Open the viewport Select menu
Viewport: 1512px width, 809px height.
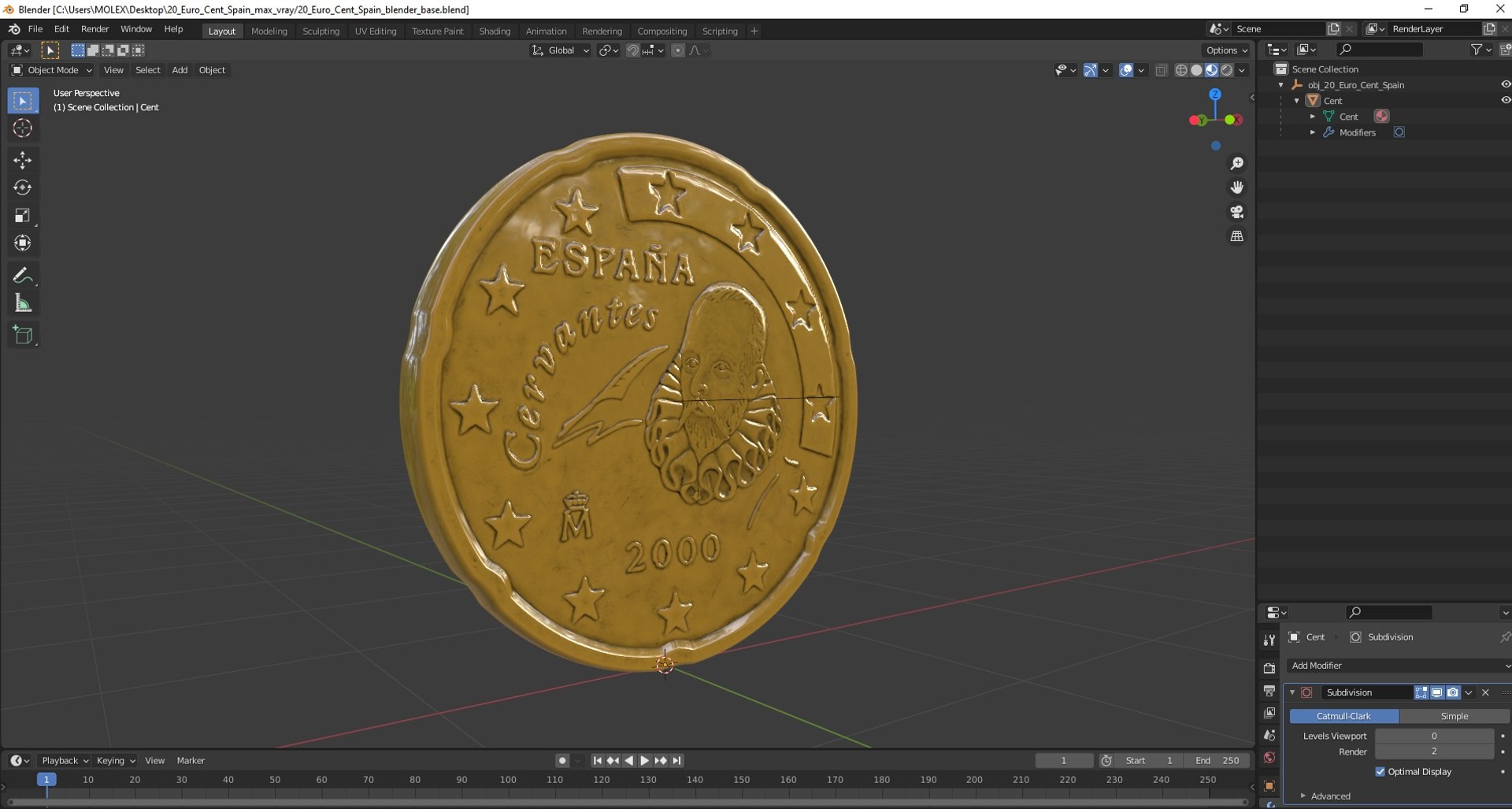[148, 70]
